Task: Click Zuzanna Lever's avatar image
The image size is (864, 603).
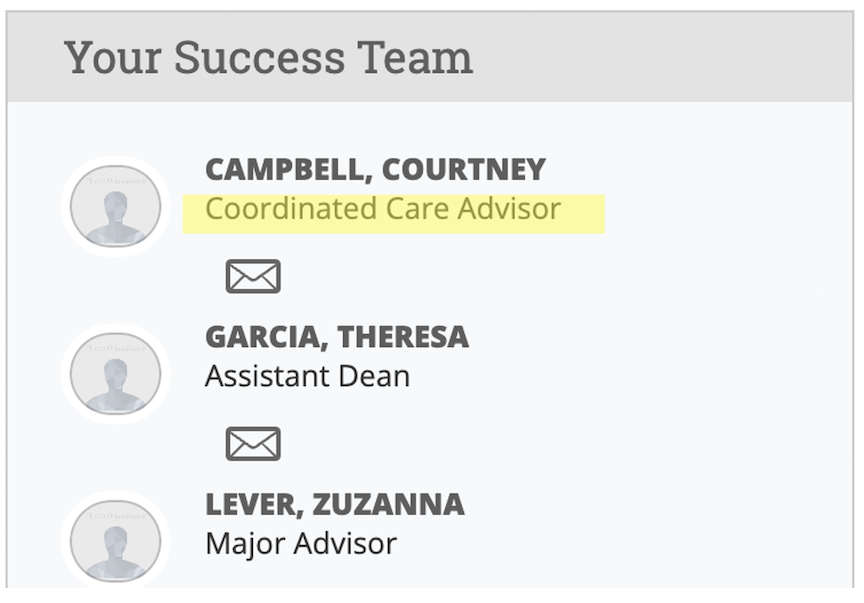Action: point(116,541)
